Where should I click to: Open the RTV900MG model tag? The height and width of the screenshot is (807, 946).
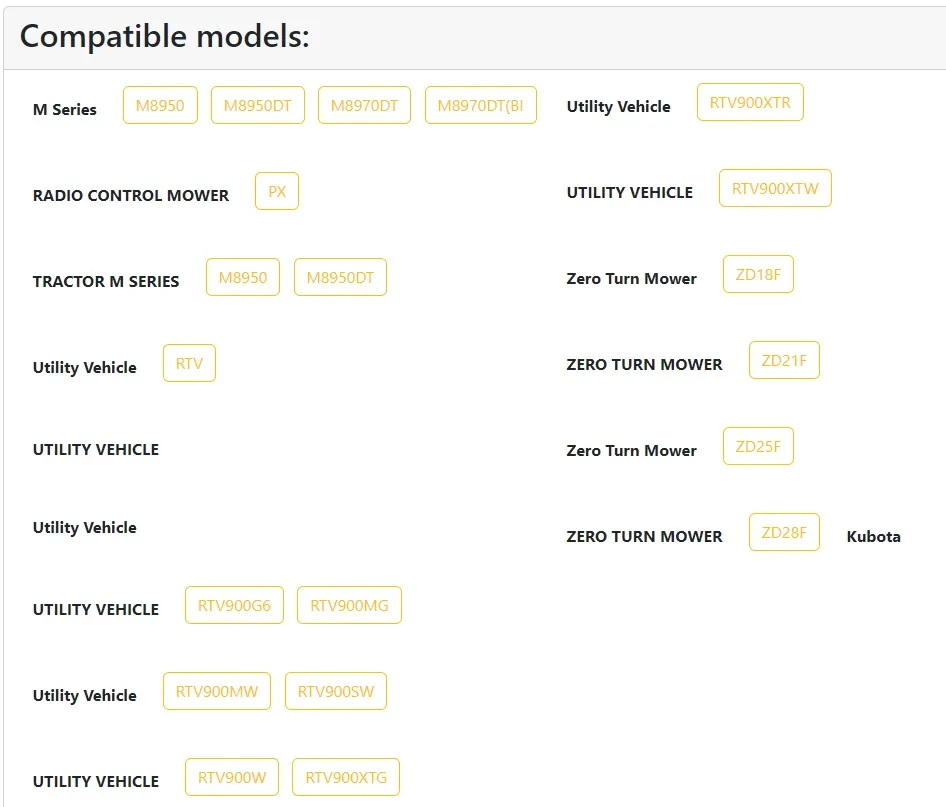pyautogui.click(x=349, y=605)
